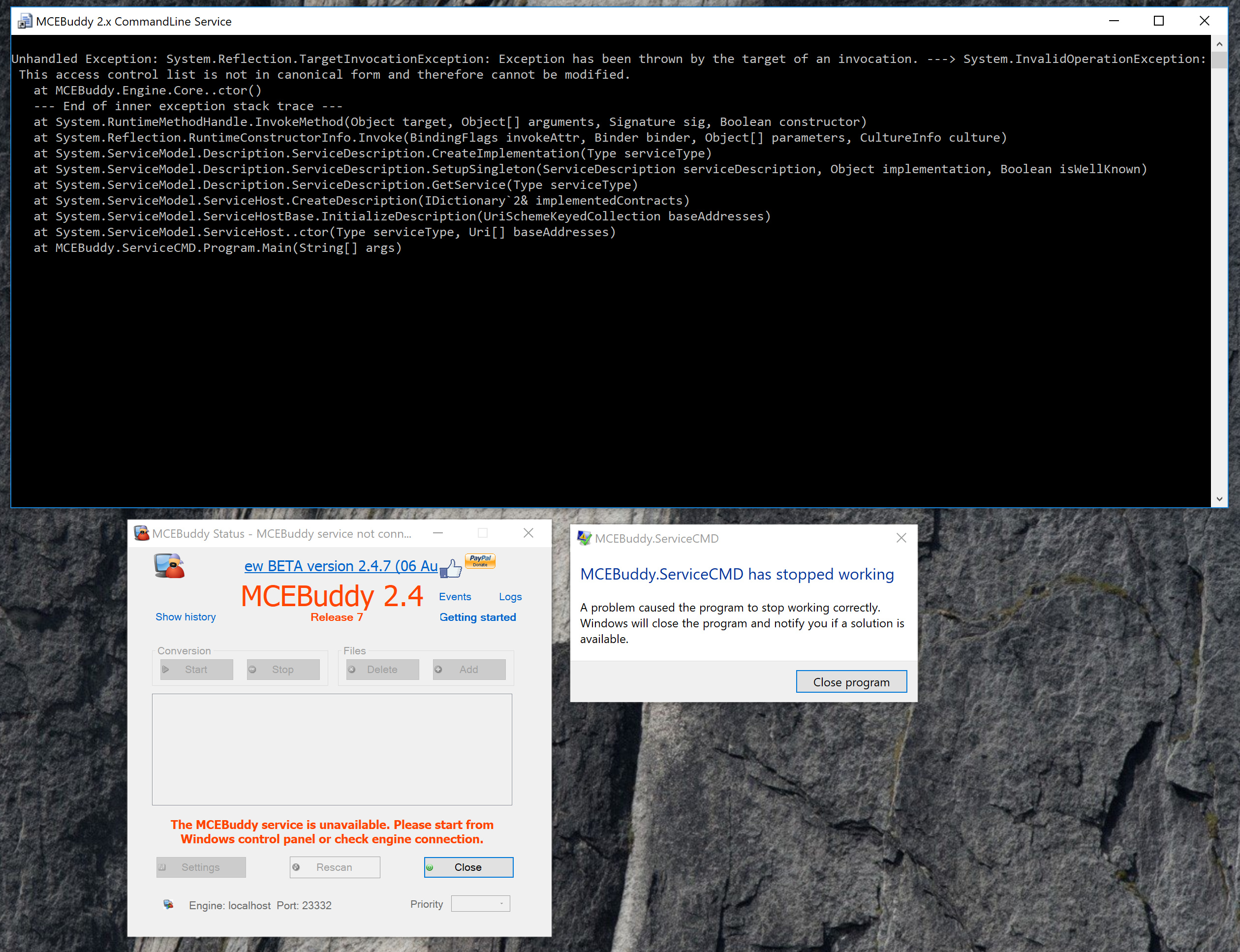
Task: Click the Getting started link
Action: pos(477,617)
